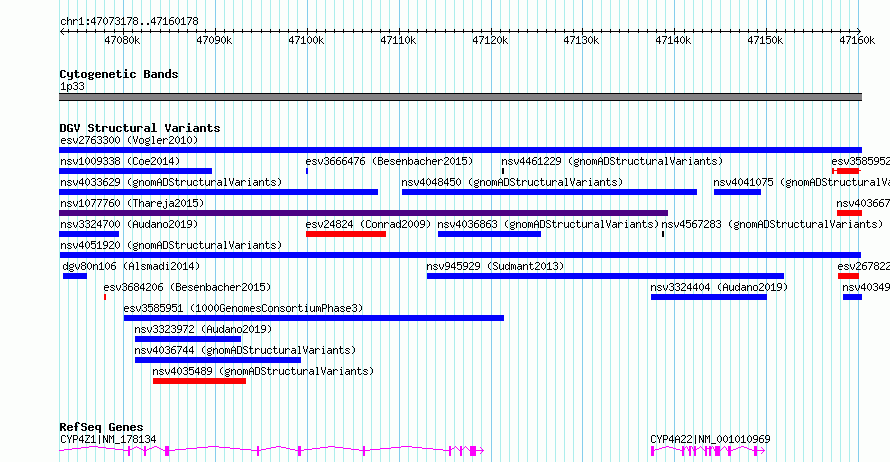Click the red esv24824 (Conrad2009) bar
Viewport: 890px width, 462px height.
(346, 234)
